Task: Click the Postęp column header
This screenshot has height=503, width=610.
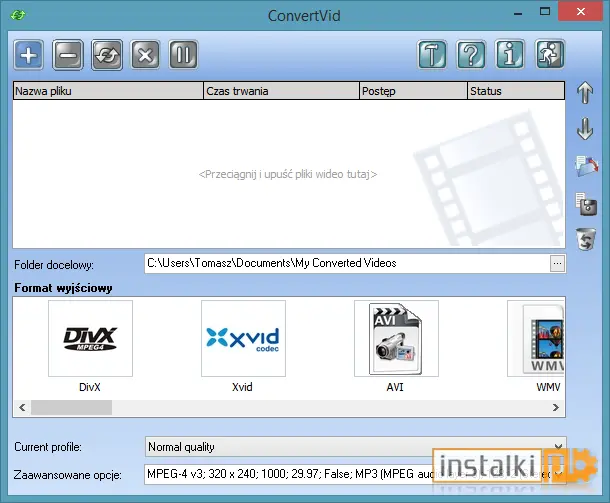Action: [x=413, y=91]
